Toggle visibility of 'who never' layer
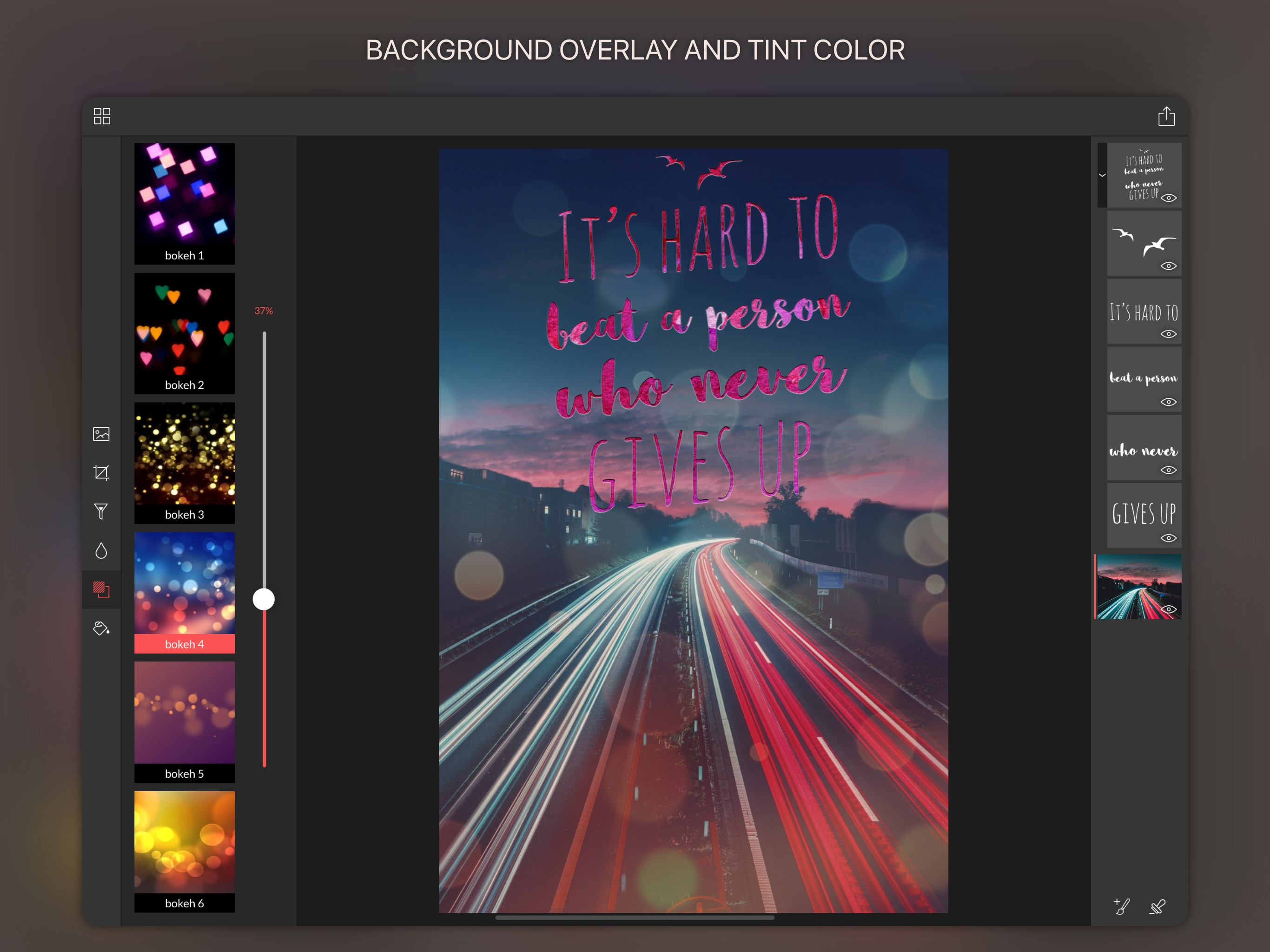 click(1168, 469)
